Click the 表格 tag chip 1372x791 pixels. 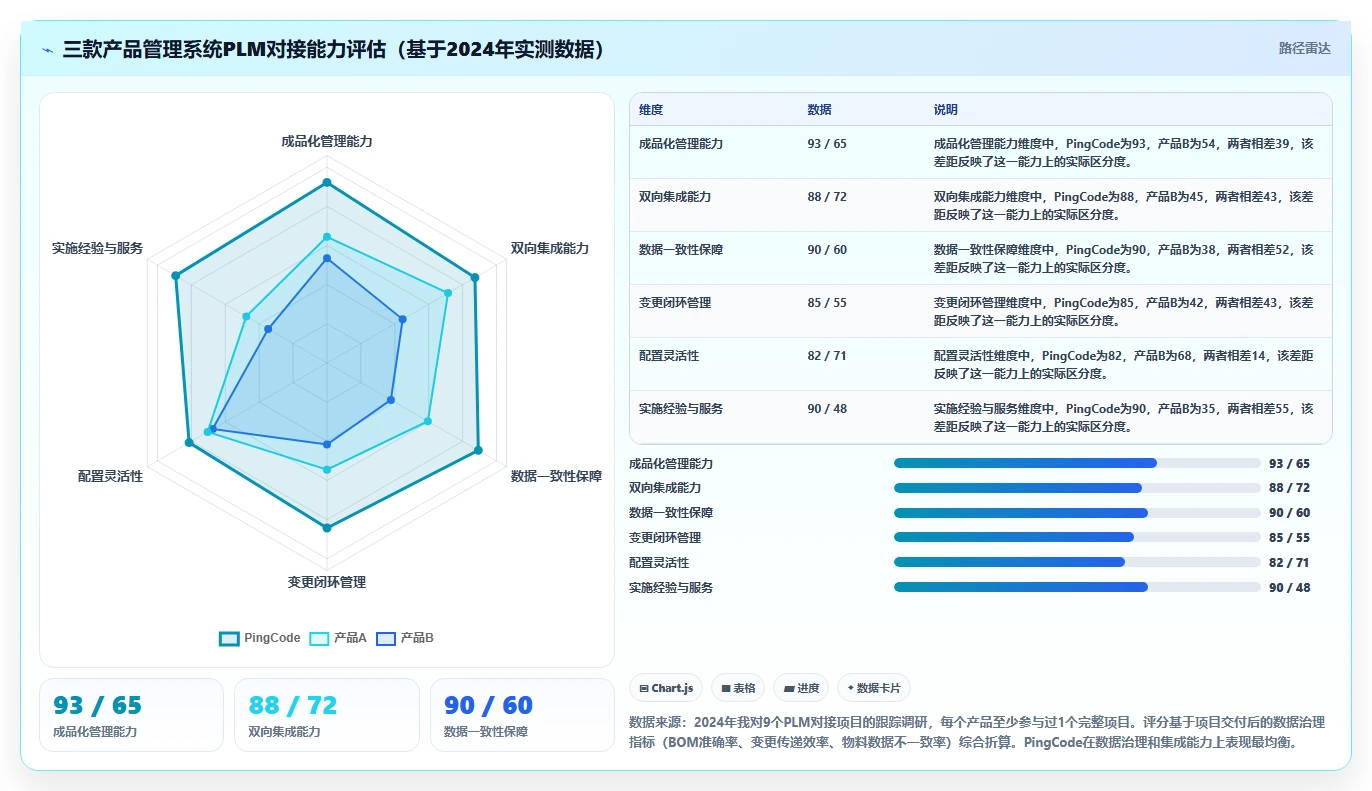tap(738, 688)
